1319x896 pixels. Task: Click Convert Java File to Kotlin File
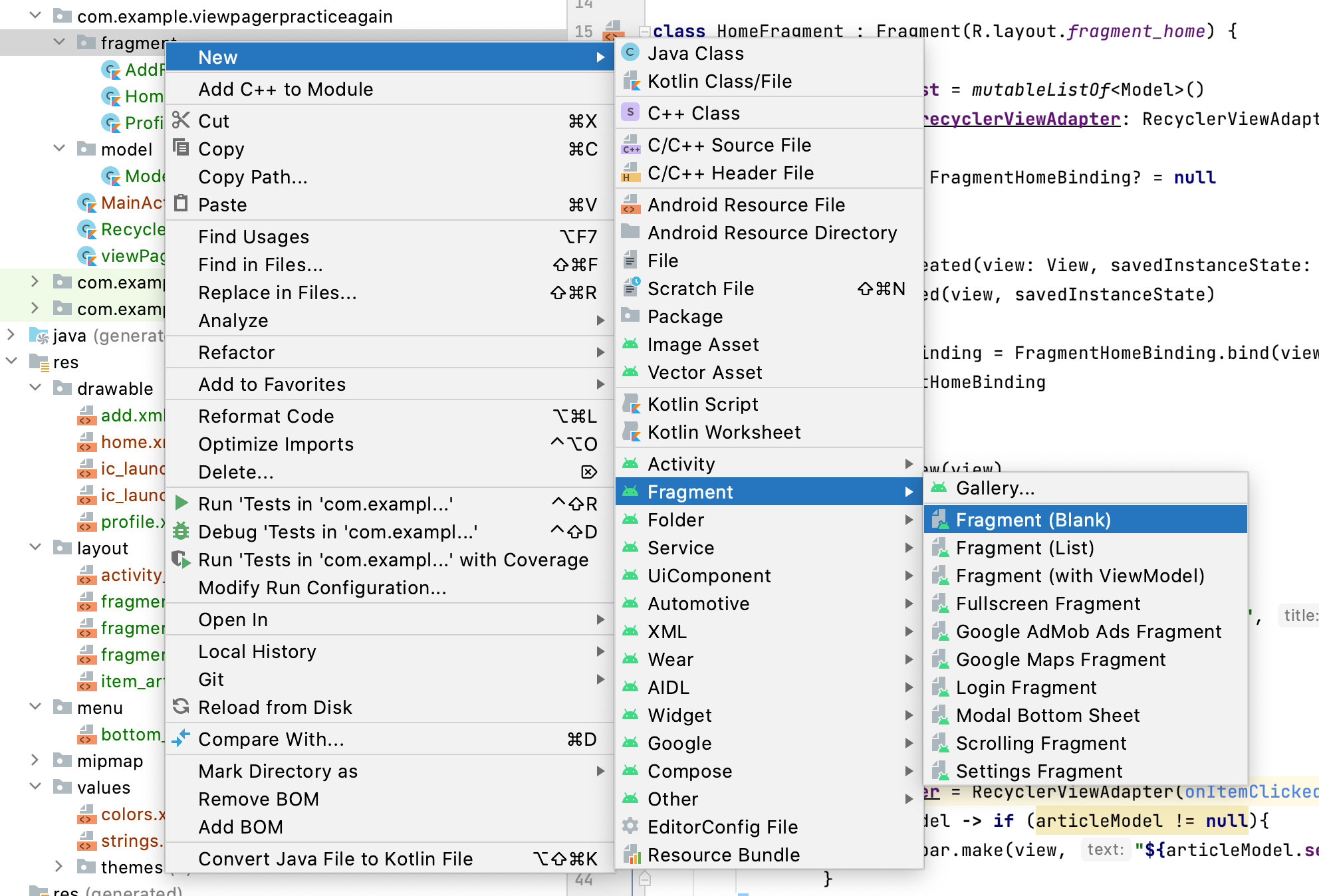335,859
